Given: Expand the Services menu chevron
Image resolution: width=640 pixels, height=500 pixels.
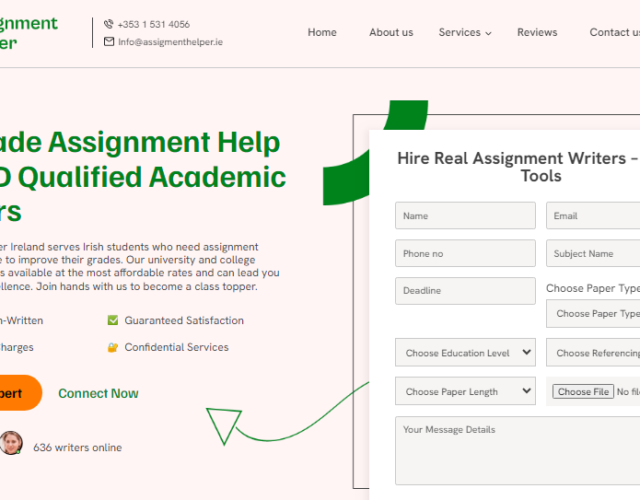Looking at the screenshot, I should pos(488,33).
